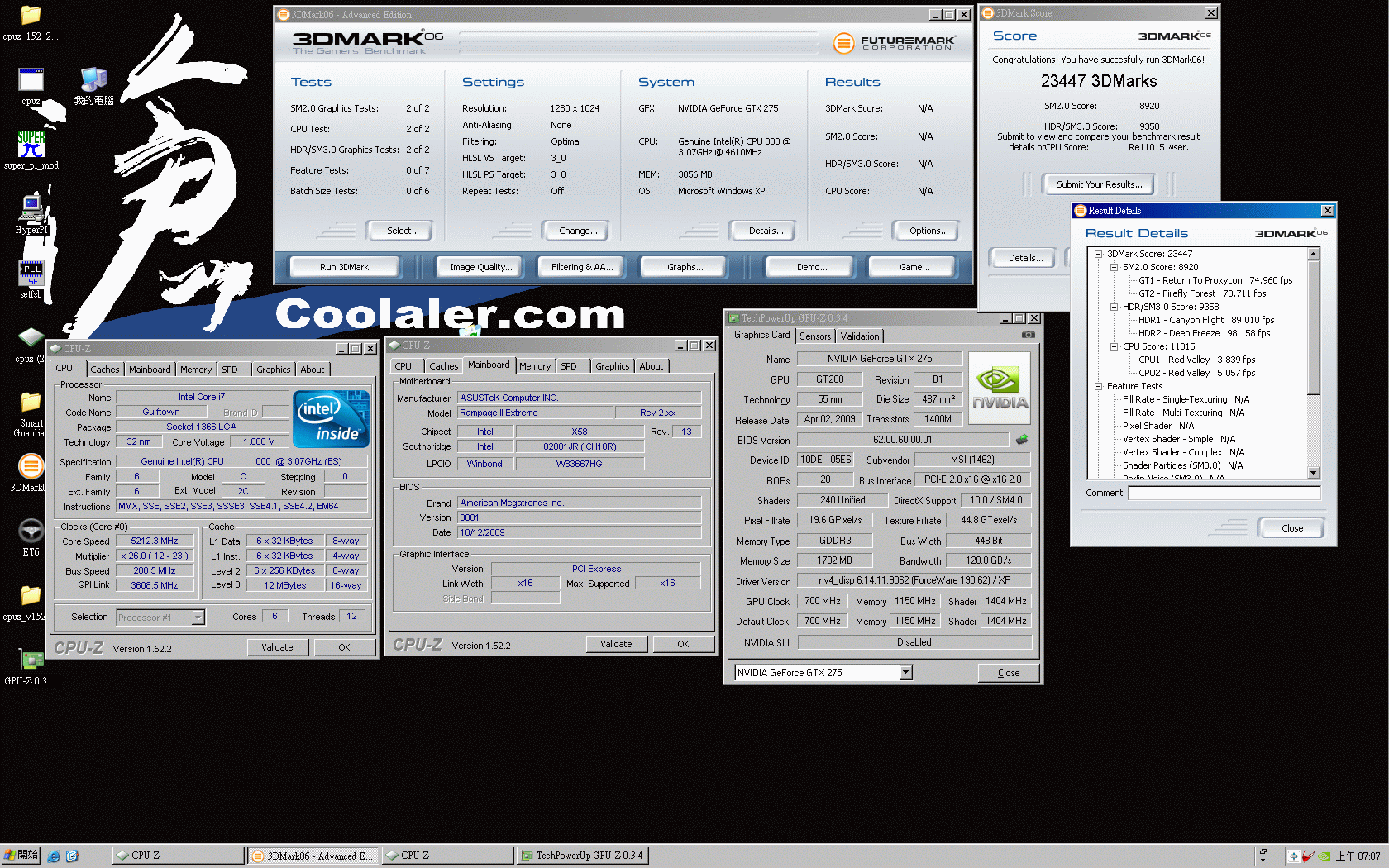Launch the ET6 desktop icon

tap(31, 531)
